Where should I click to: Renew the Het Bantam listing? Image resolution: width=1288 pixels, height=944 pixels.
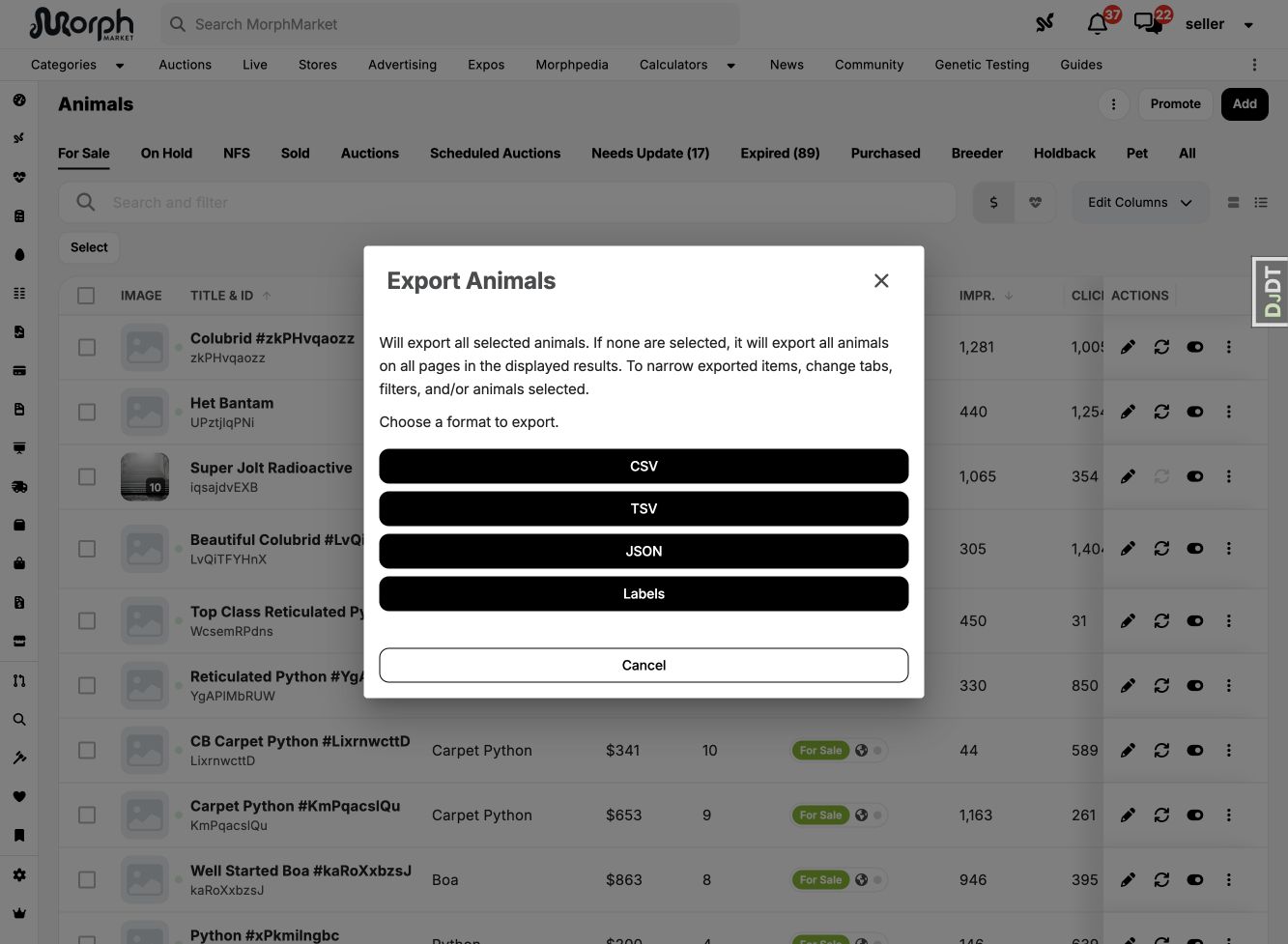point(1161,412)
